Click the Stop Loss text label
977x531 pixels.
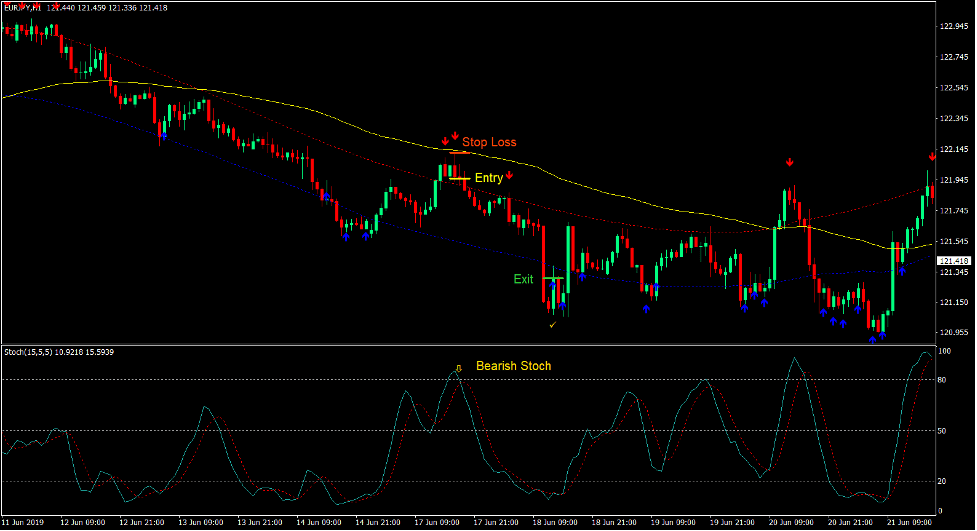[x=489, y=142]
